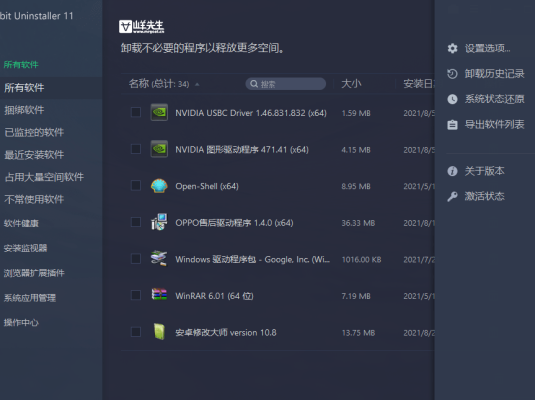Click the 13.75 MB size value
Image resolution: width=535 pixels, height=400 pixels.
pos(358,333)
